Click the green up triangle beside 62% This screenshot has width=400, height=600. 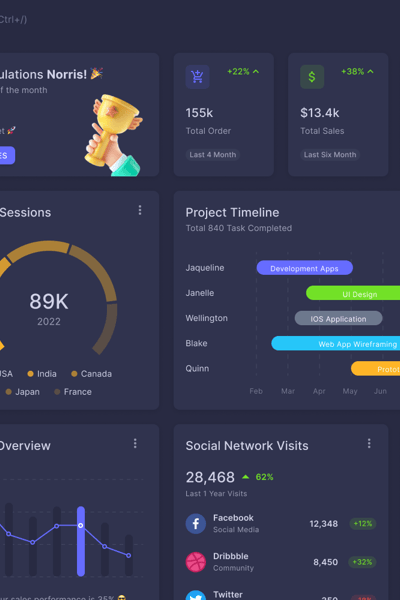(x=246, y=477)
